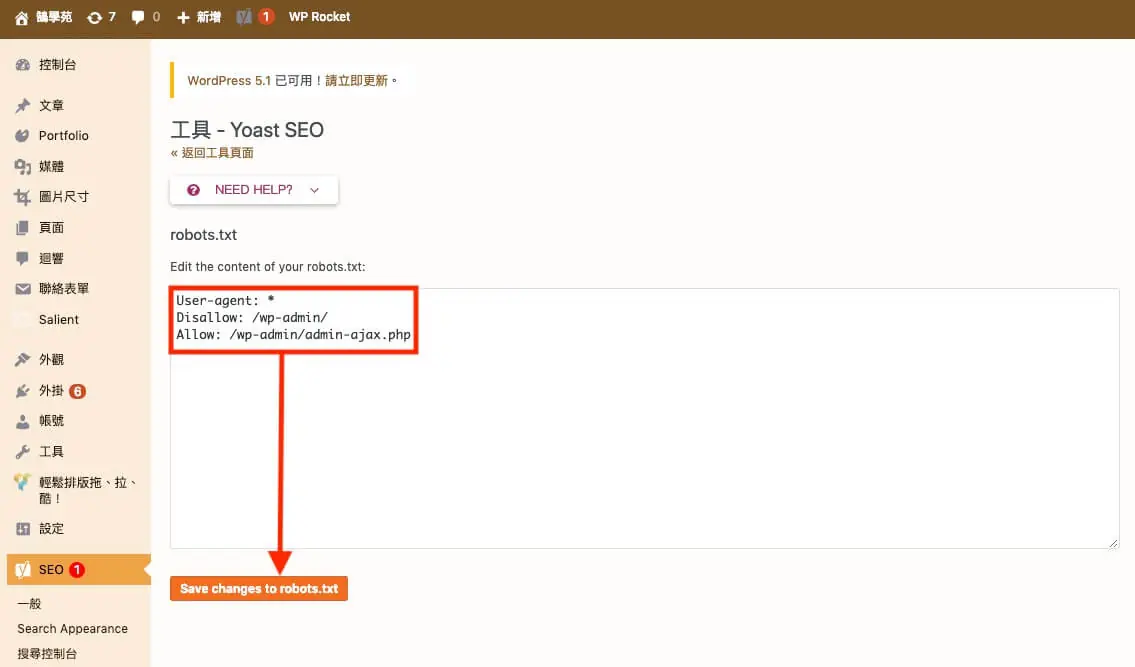Screen dimensions: 1135x667
Task: Click the NEED HELP chevron arrow
Action: click(x=314, y=190)
